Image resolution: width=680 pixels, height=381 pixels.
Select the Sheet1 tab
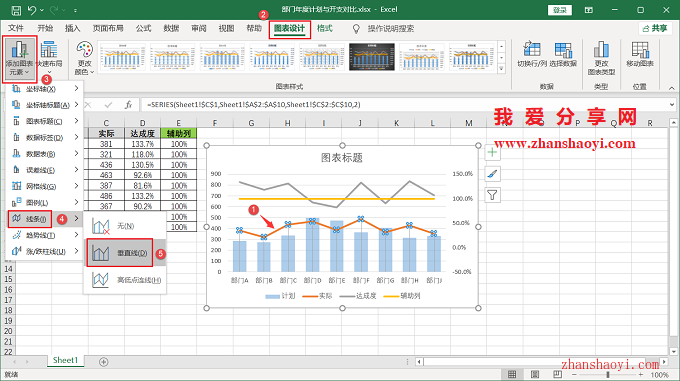tap(65, 360)
